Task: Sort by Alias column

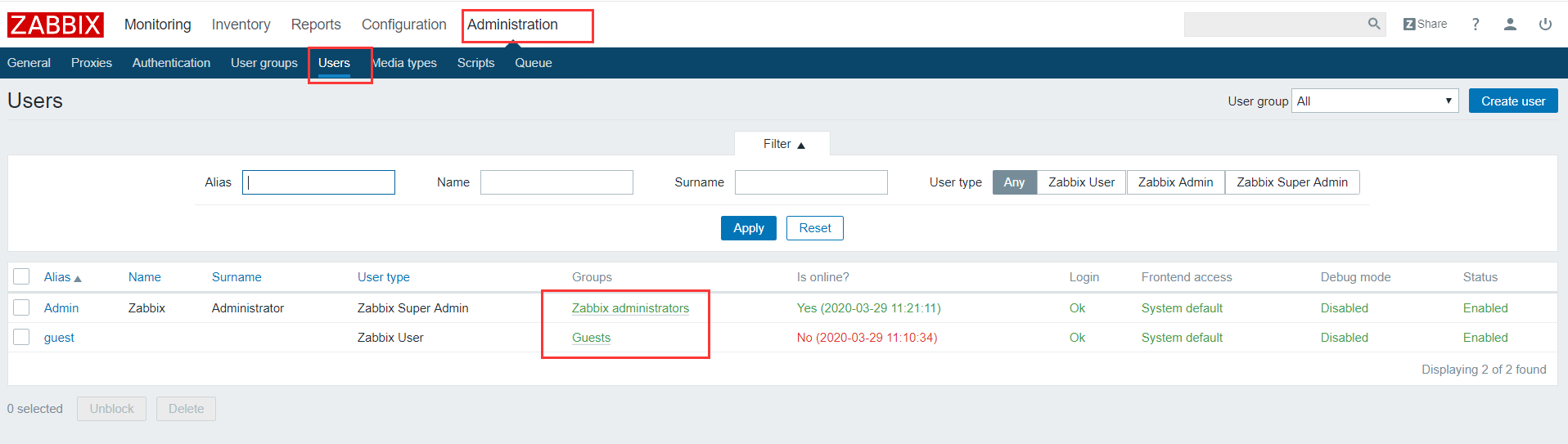Action: 62,277
